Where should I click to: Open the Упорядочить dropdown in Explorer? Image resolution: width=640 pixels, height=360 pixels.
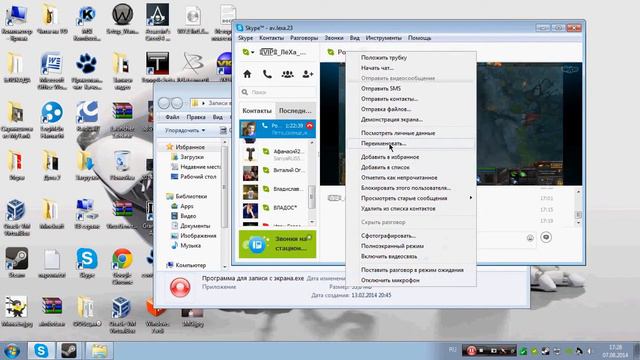point(185,131)
